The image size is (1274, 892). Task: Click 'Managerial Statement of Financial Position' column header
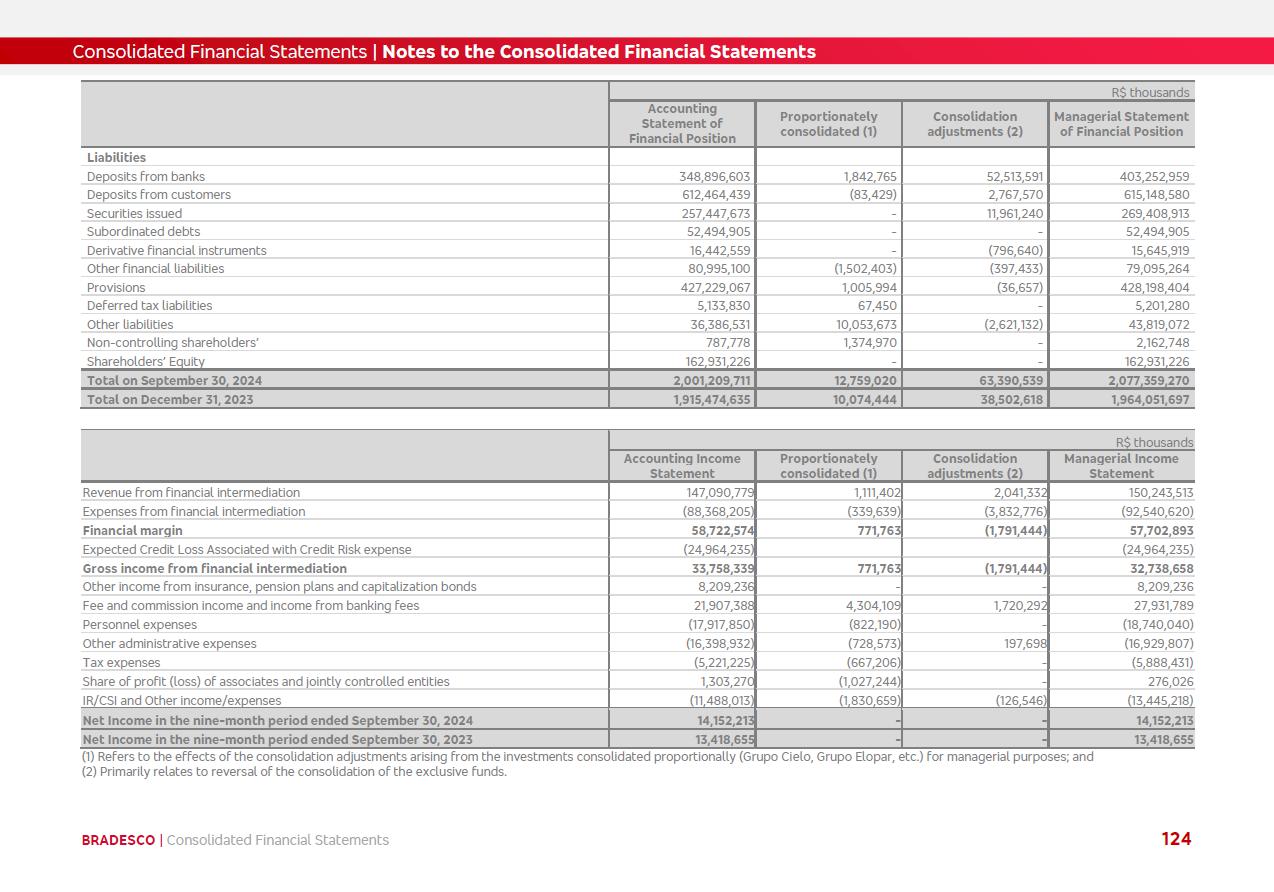click(x=1121, y=124)
